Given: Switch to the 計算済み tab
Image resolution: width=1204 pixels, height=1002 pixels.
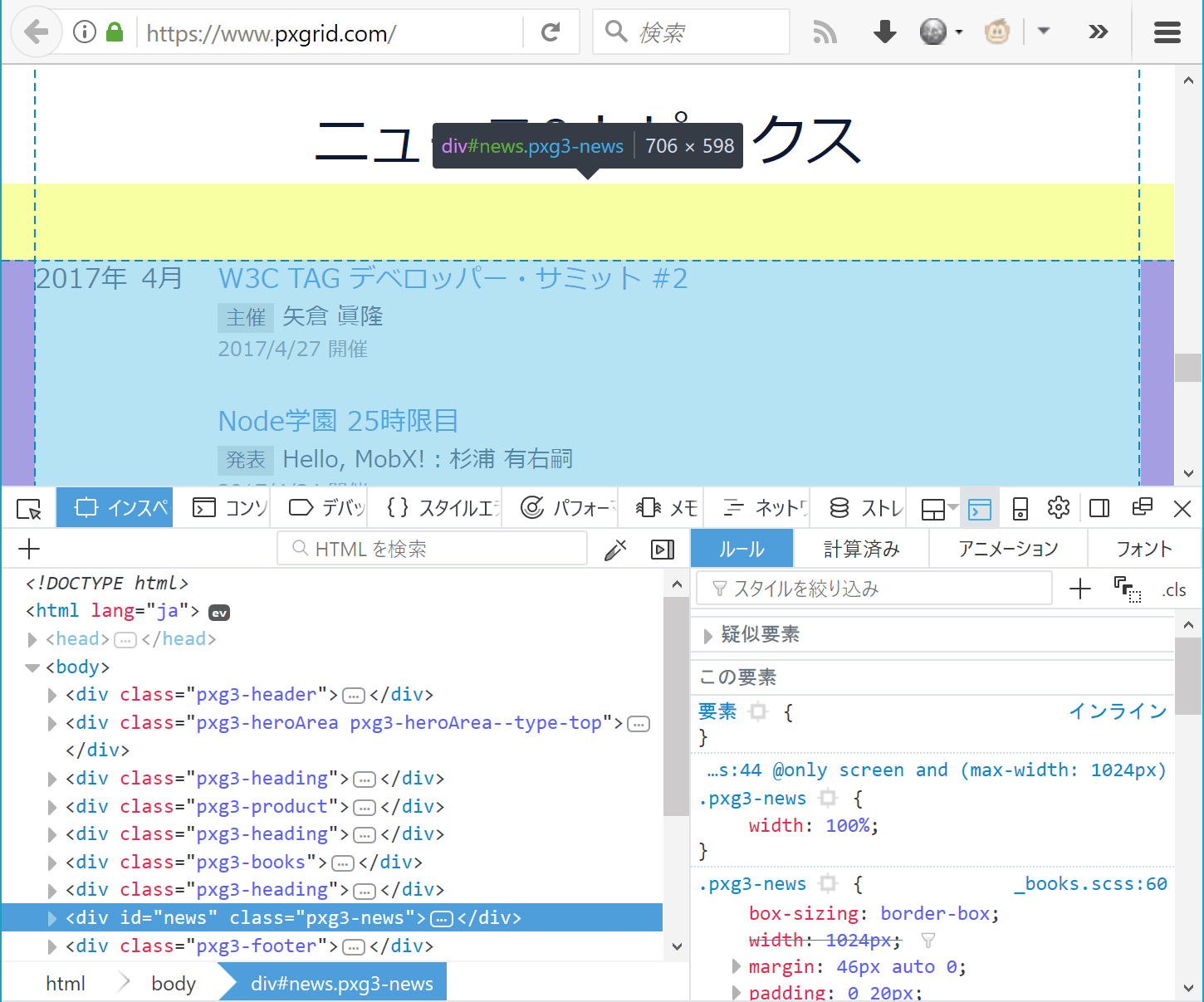Looking at the screenshot, I should coord(861,549).
